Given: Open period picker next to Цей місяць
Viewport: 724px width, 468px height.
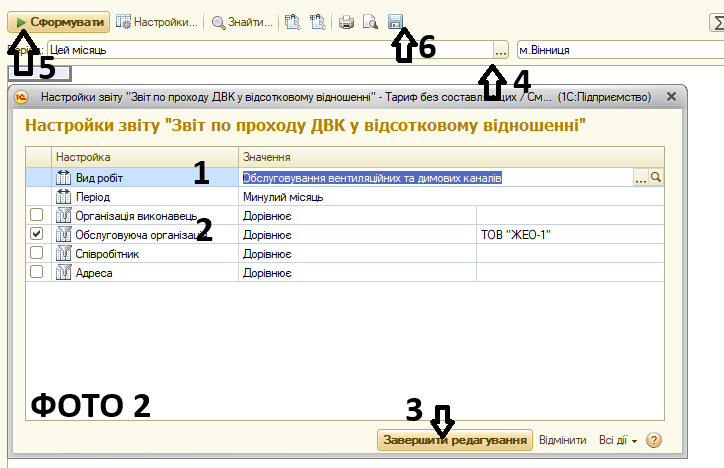Looking at the screenshot, I should 501,49.
